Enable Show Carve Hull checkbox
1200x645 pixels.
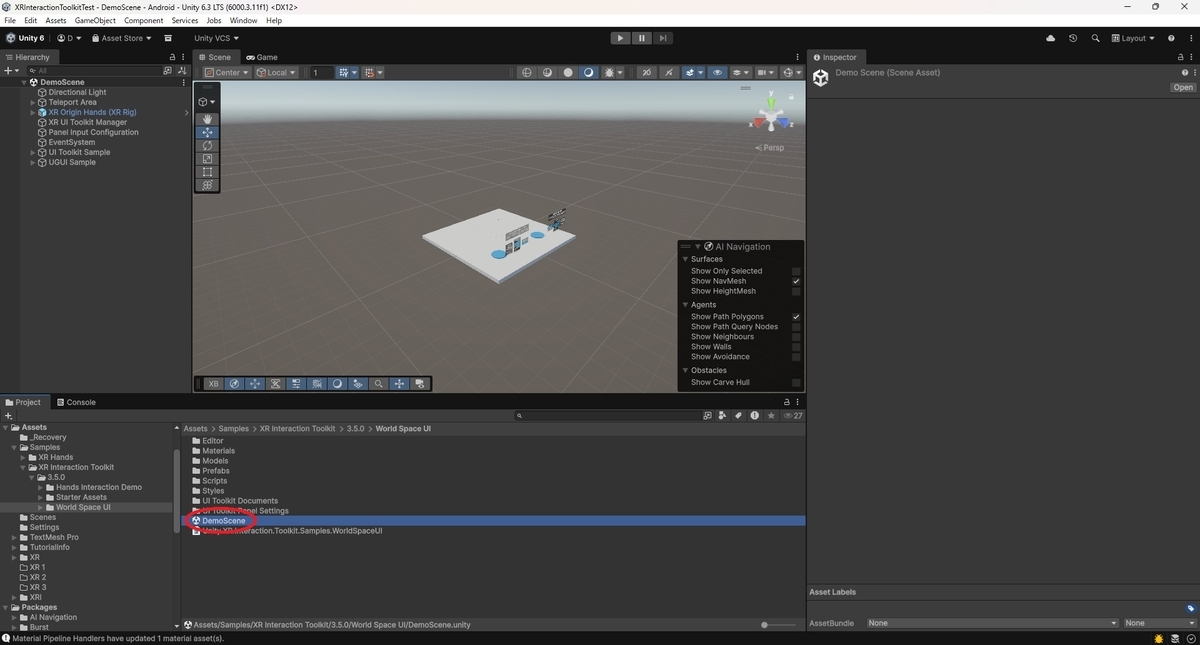(x=796, y=382)
